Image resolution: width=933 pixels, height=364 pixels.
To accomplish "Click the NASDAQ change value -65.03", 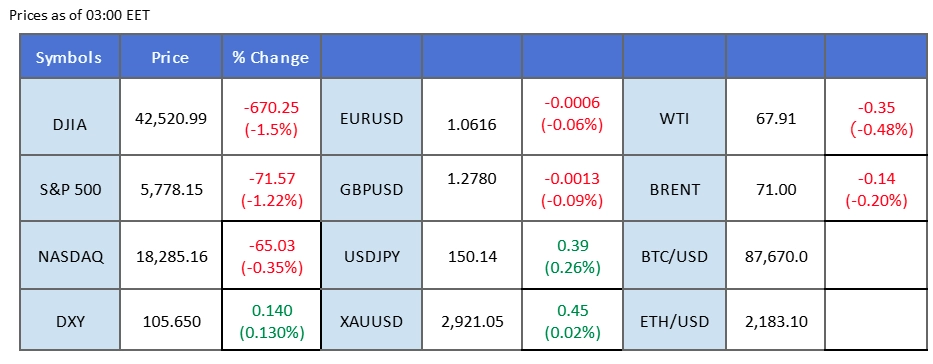I will pos(271,245).
